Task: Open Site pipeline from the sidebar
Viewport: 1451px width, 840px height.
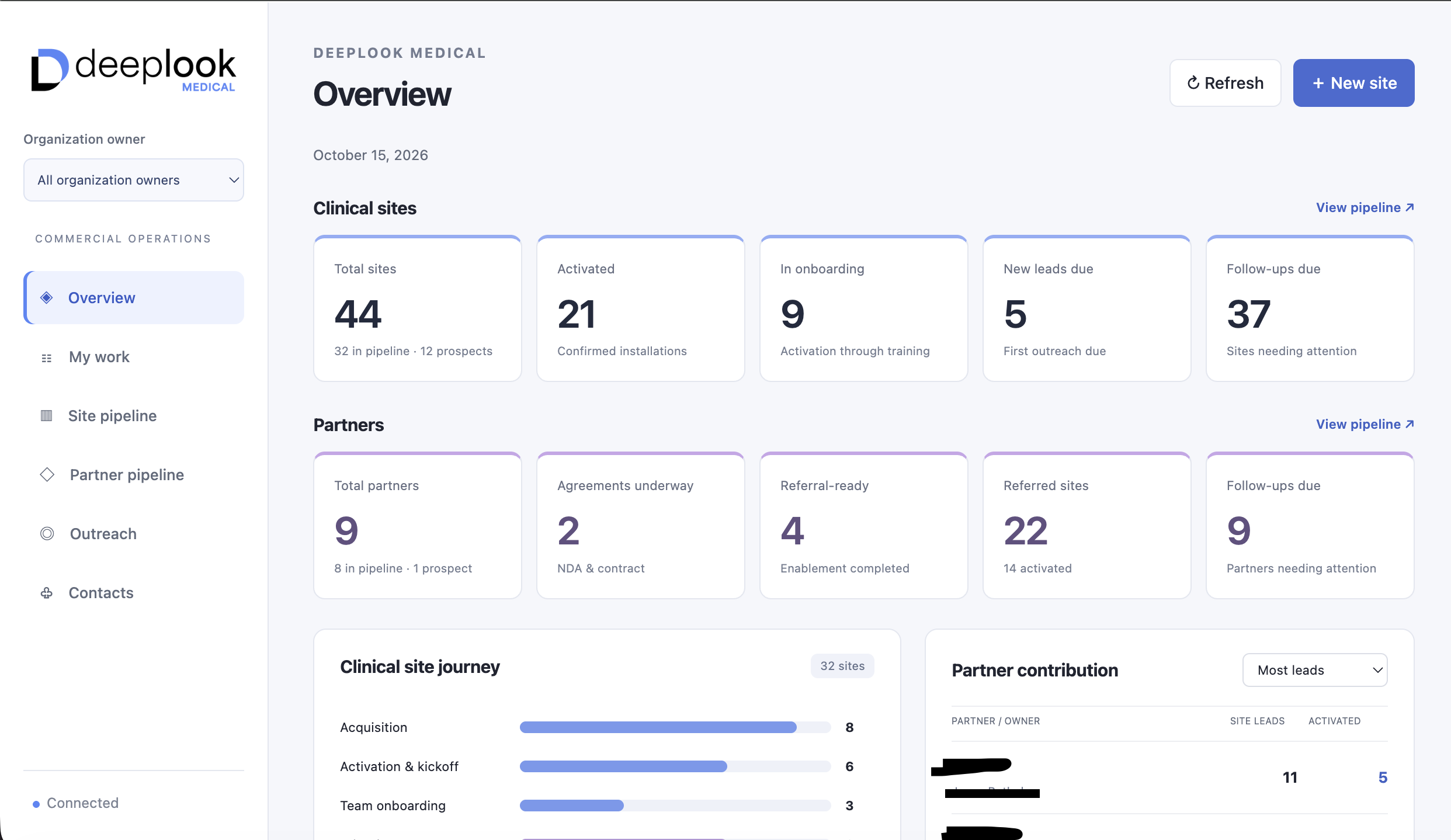Action: pos(134,416)
